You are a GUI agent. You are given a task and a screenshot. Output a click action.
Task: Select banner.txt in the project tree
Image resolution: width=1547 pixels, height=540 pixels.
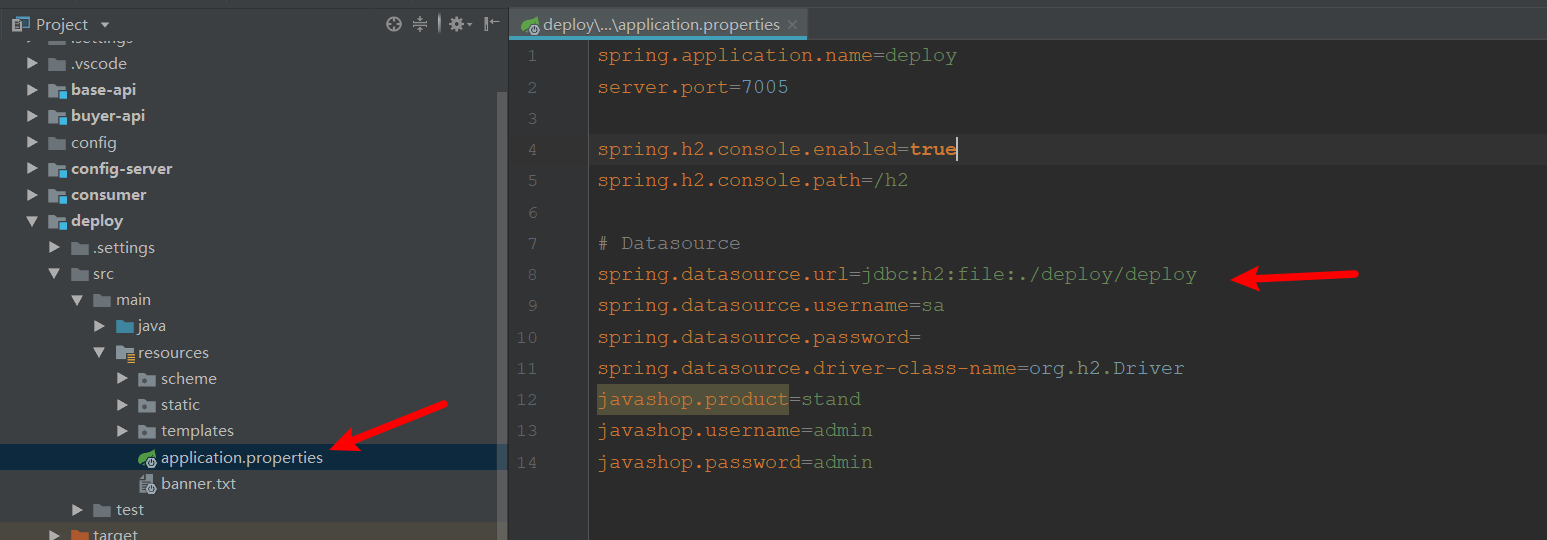(x=198, y=484)
